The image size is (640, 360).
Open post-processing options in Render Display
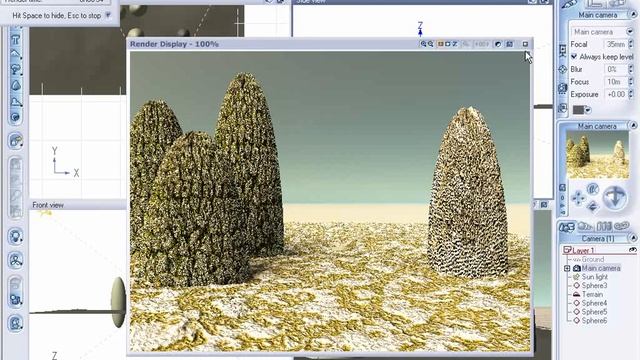498,44
